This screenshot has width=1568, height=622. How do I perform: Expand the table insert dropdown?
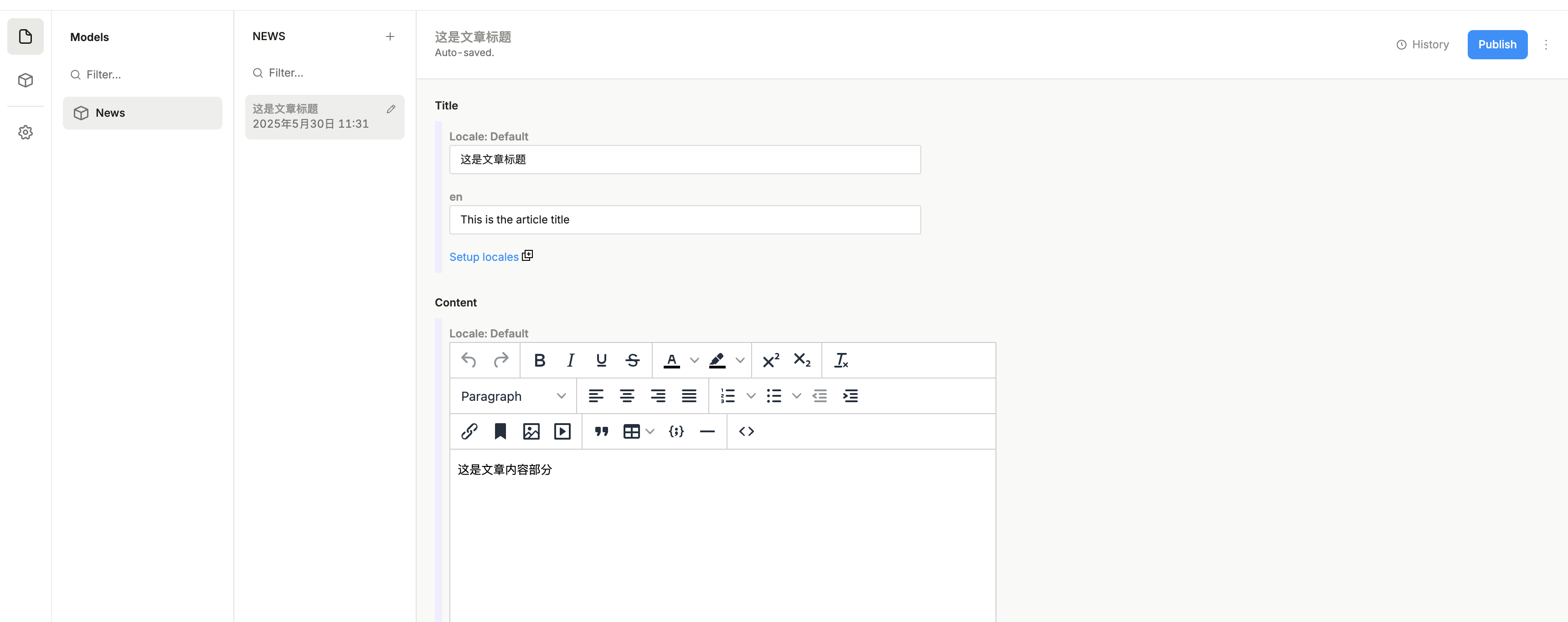coord(650,431)
